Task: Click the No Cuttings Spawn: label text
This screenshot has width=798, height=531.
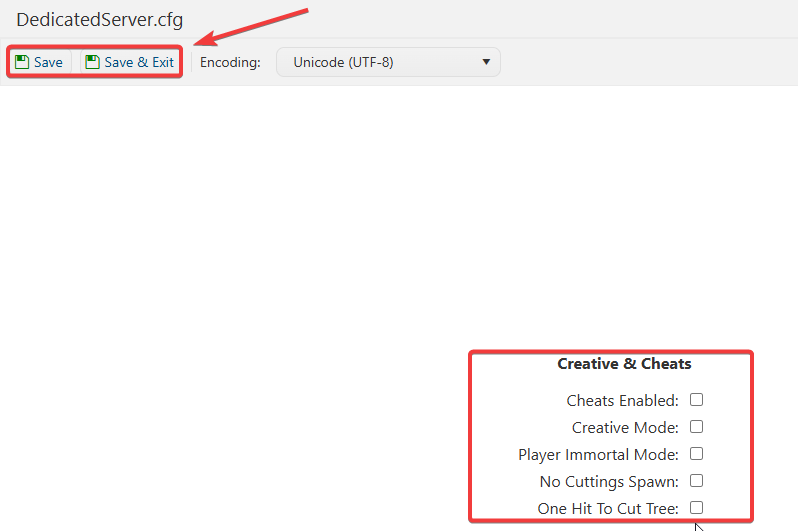Action: tap(609, 482)
